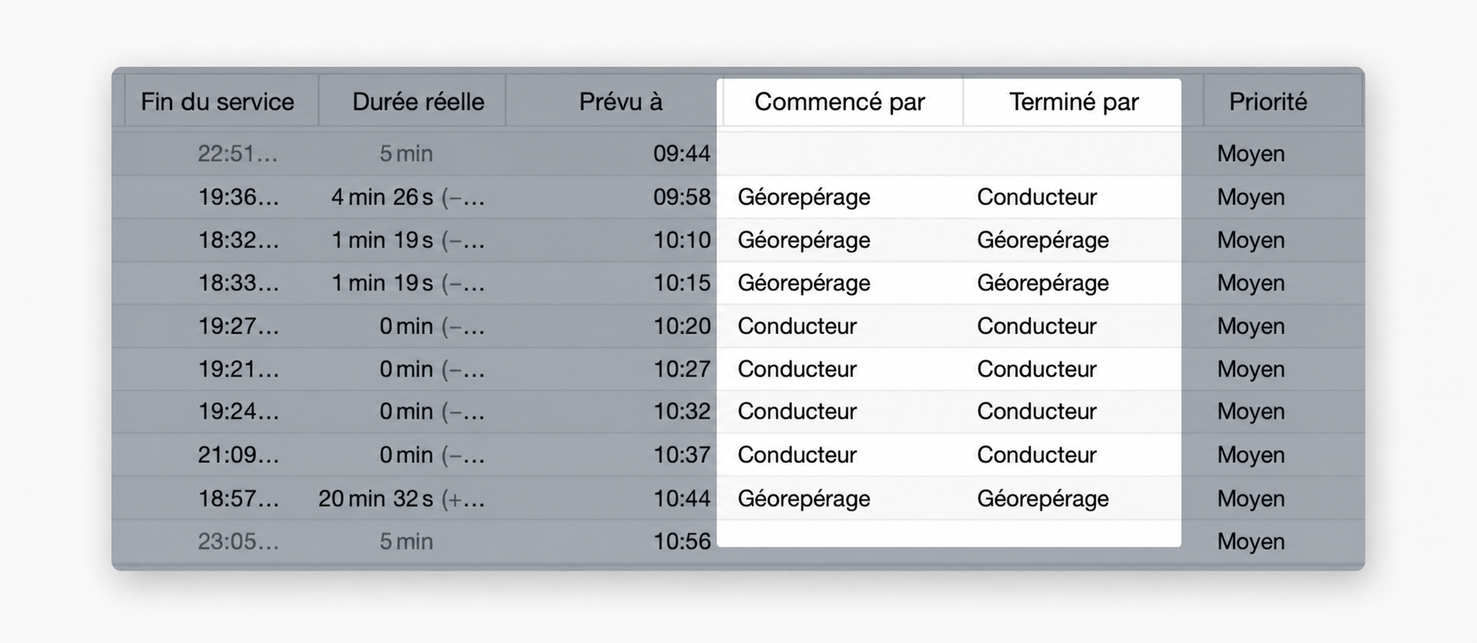
Task: Click Conducteur under Commencé par, 10:20 row
Action: (x=797, y=326)
